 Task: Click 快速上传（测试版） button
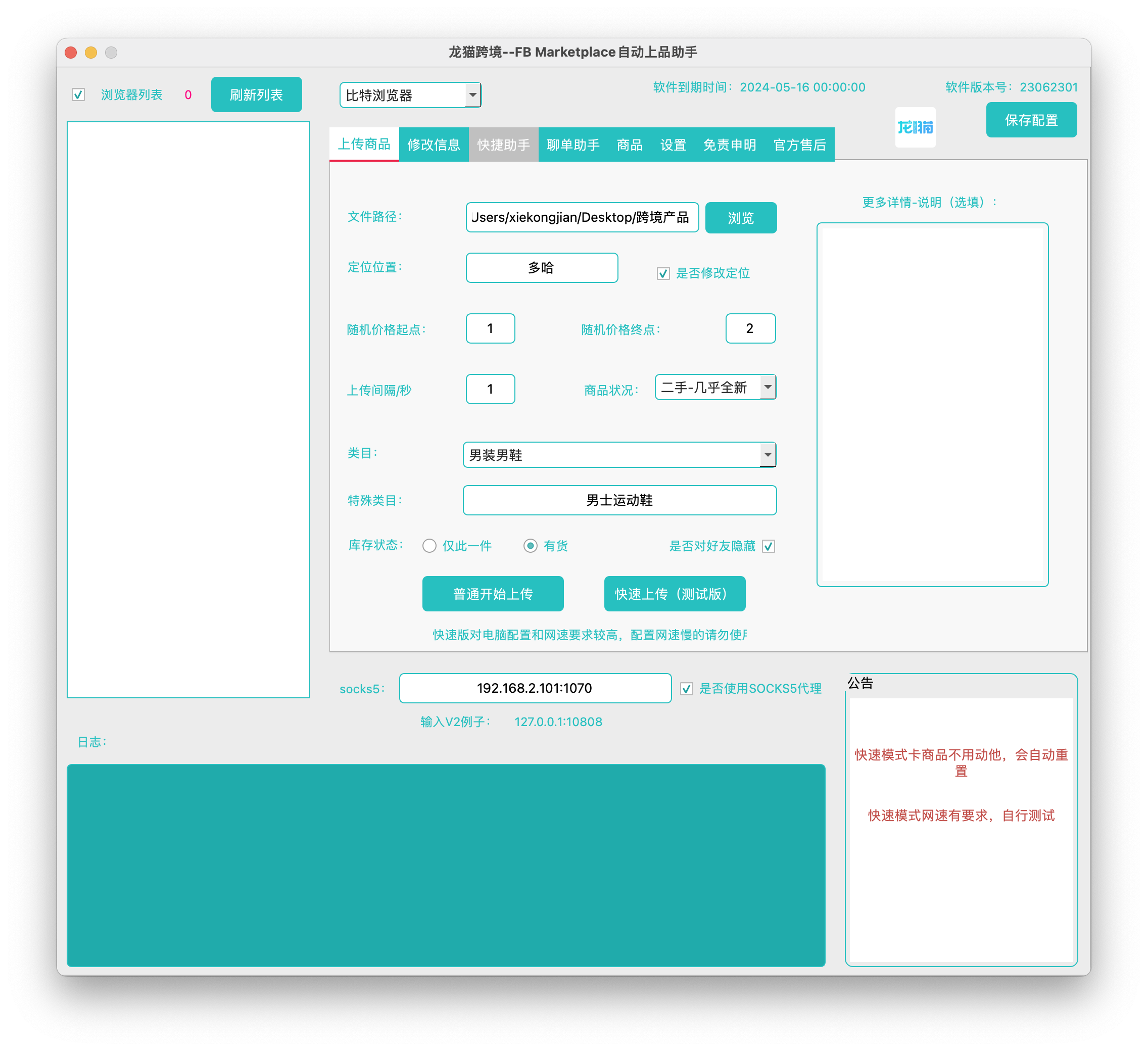click(x=675, y=594)
